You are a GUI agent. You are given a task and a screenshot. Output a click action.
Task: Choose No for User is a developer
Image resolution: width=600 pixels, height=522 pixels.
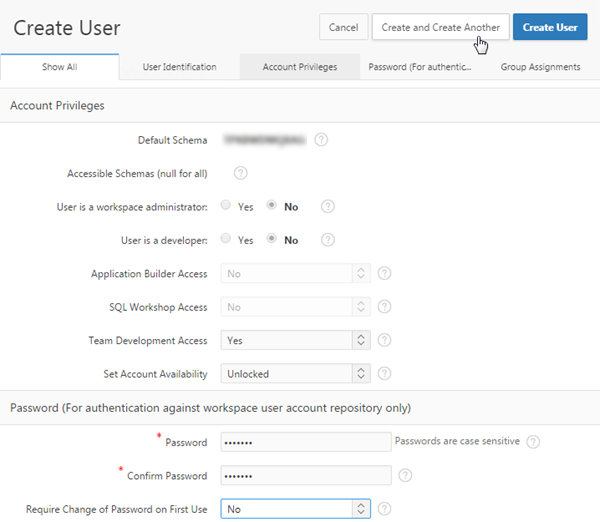coord(272,239)
